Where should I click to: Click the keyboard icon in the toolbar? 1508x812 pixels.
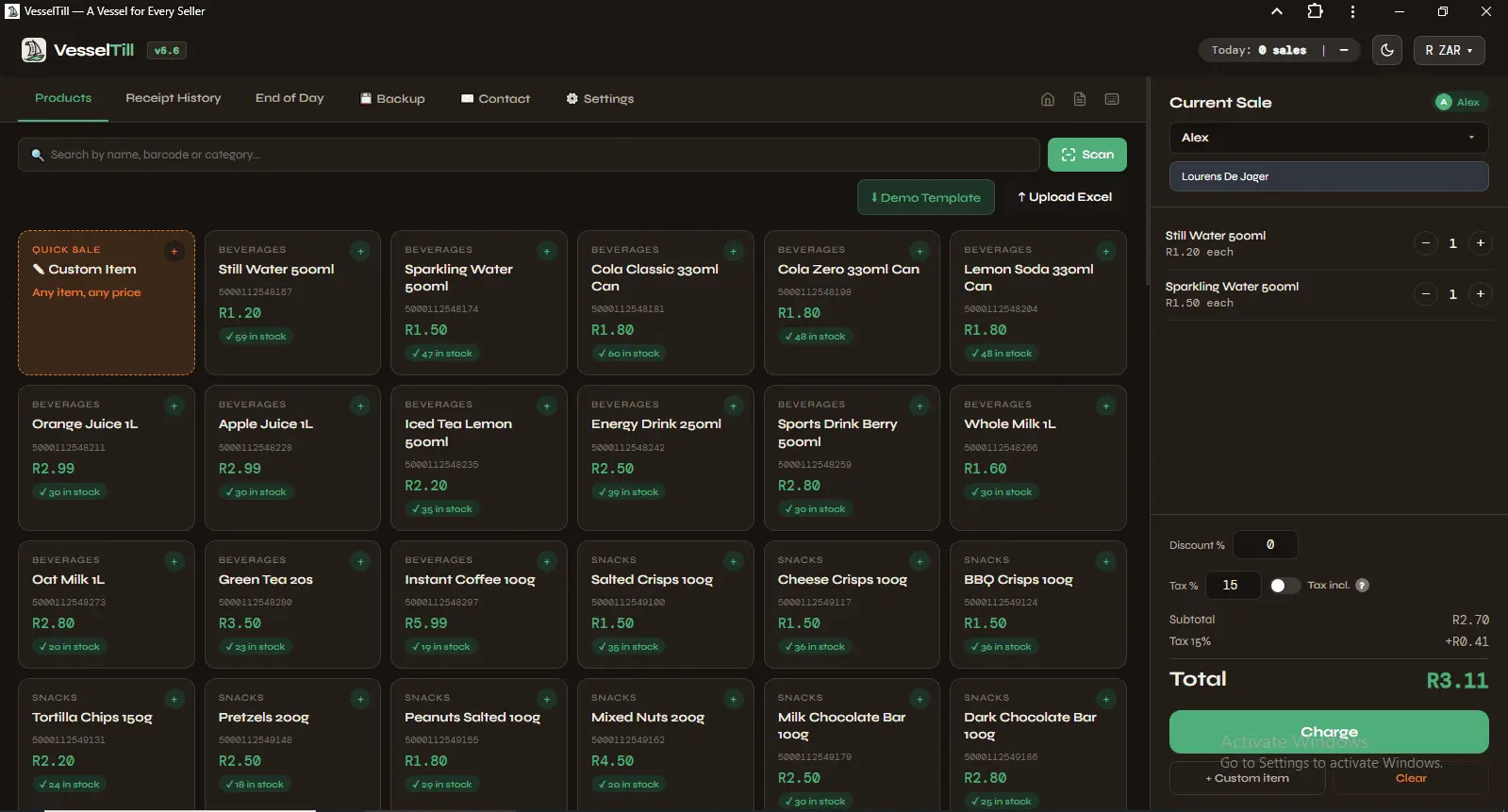point(1112,99)
